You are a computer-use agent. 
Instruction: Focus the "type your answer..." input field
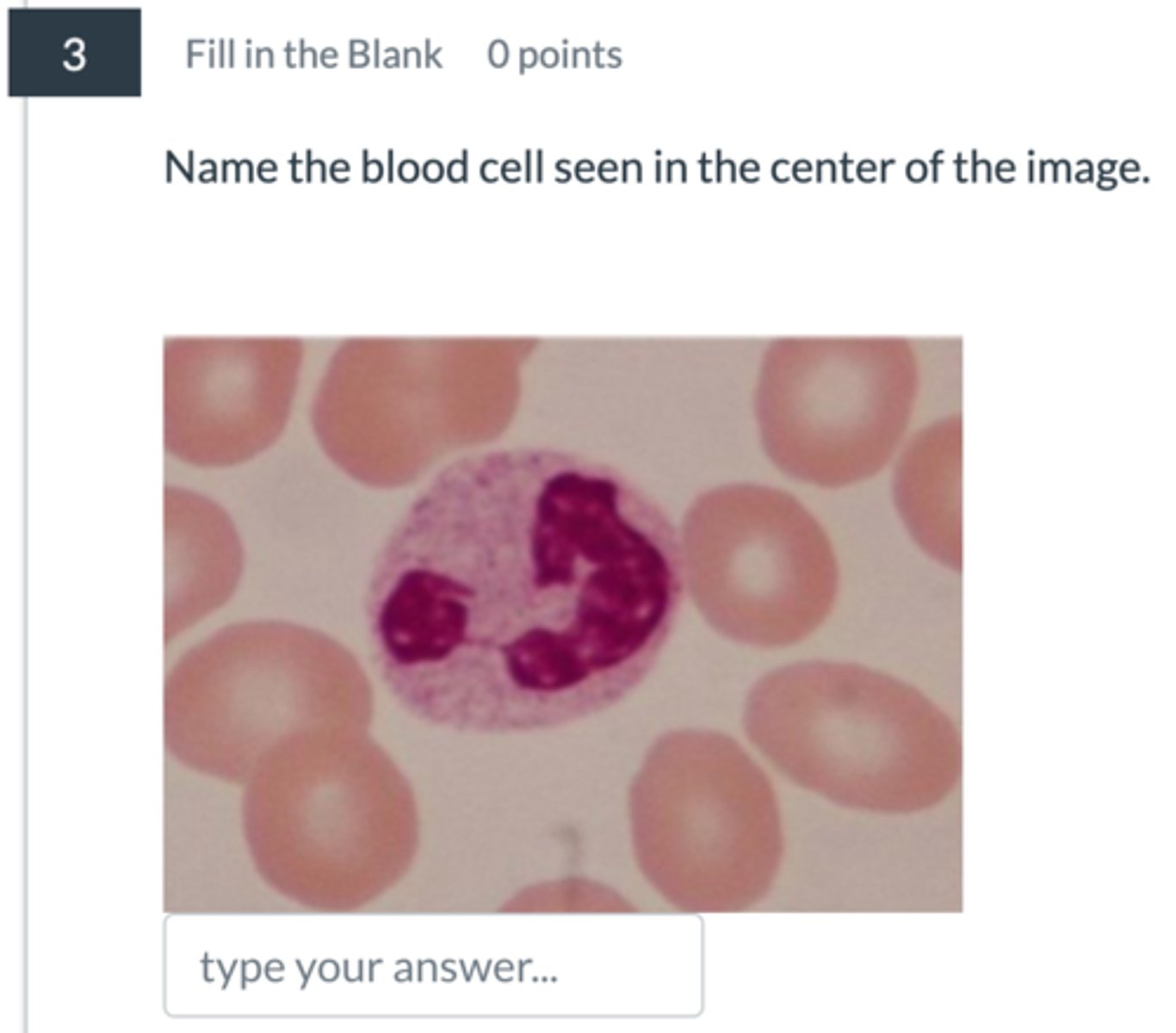pos(433,966)
